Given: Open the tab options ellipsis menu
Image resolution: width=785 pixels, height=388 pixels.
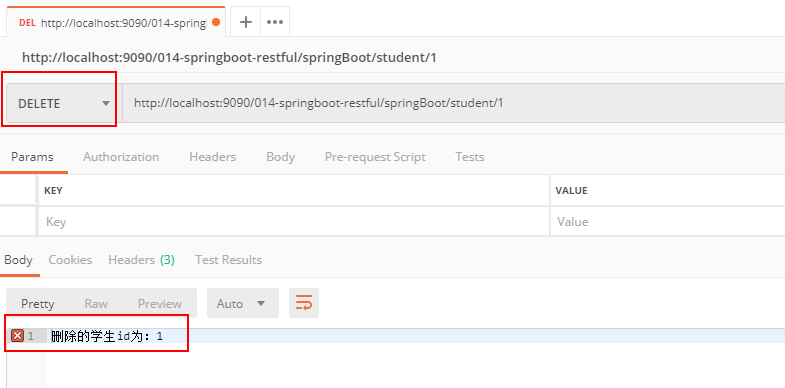Looking at the screenshot, I should coord(275,22).
